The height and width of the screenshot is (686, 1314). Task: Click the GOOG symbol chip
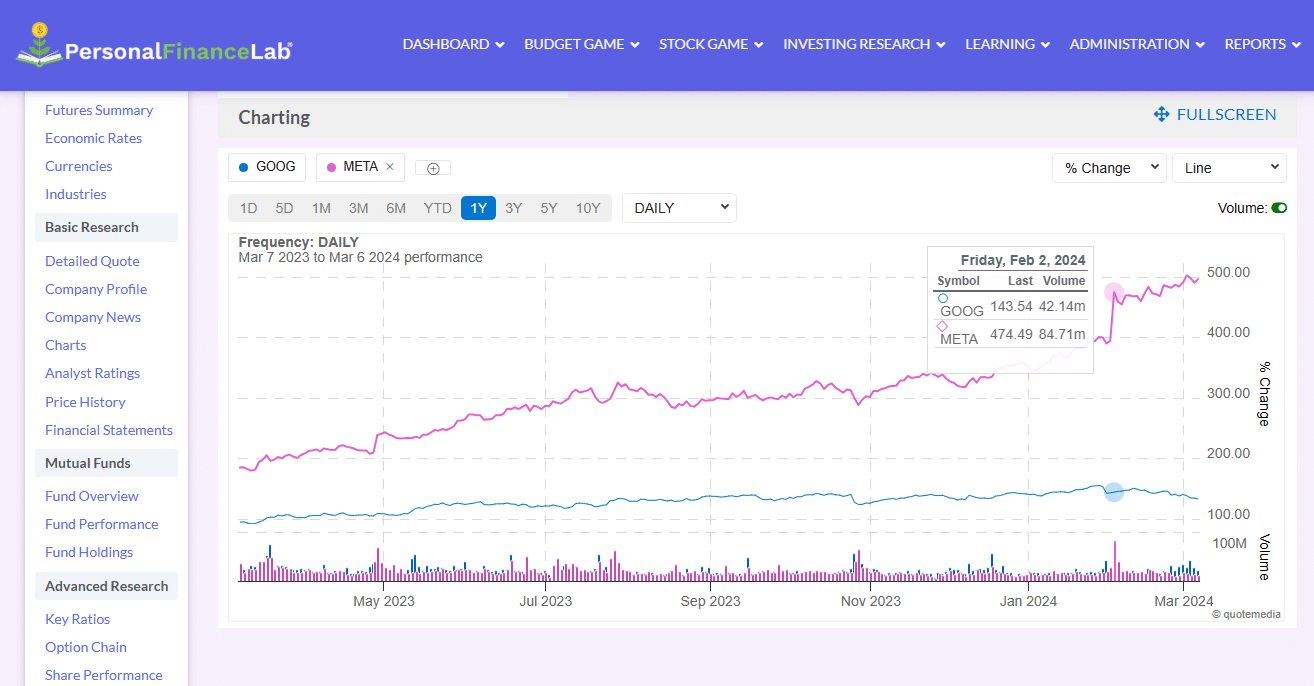[x=267, y=167]
